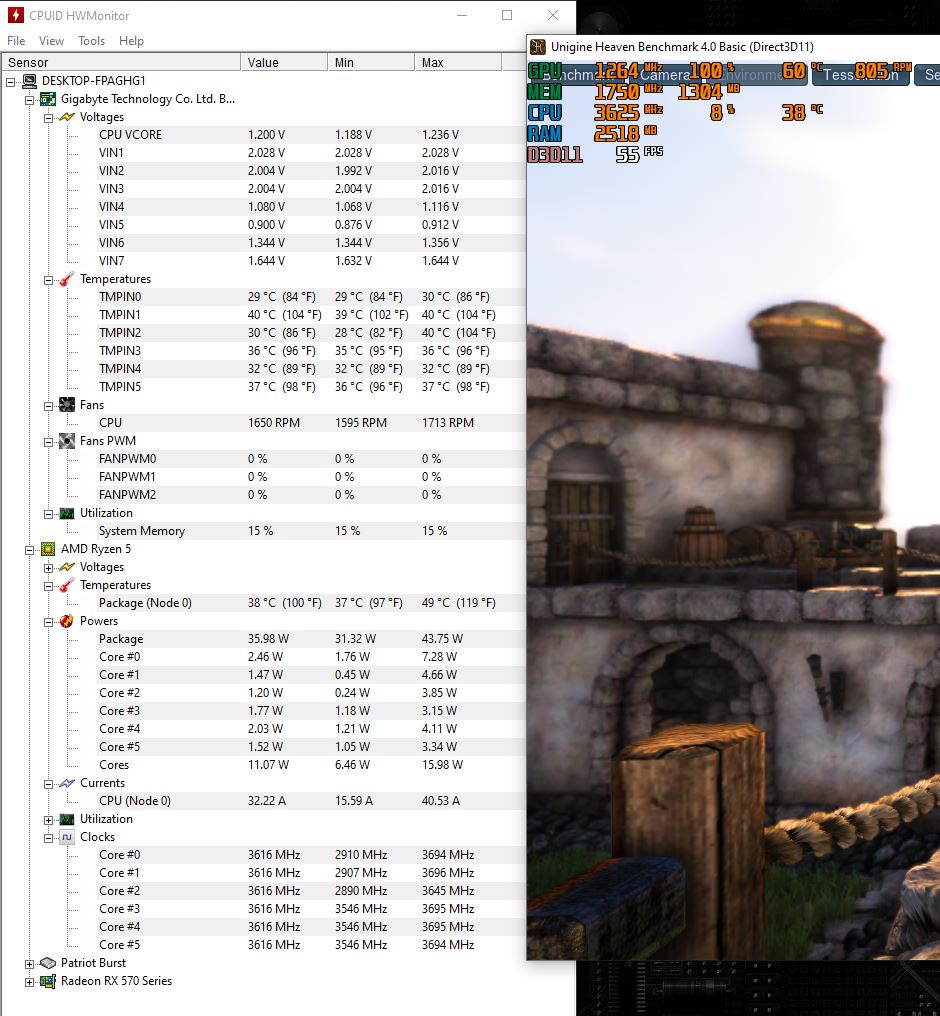940x1016 pixels.
Task: Click the Fans PWM fan icon
Action: pyautogui.click(x=67, y=441)
